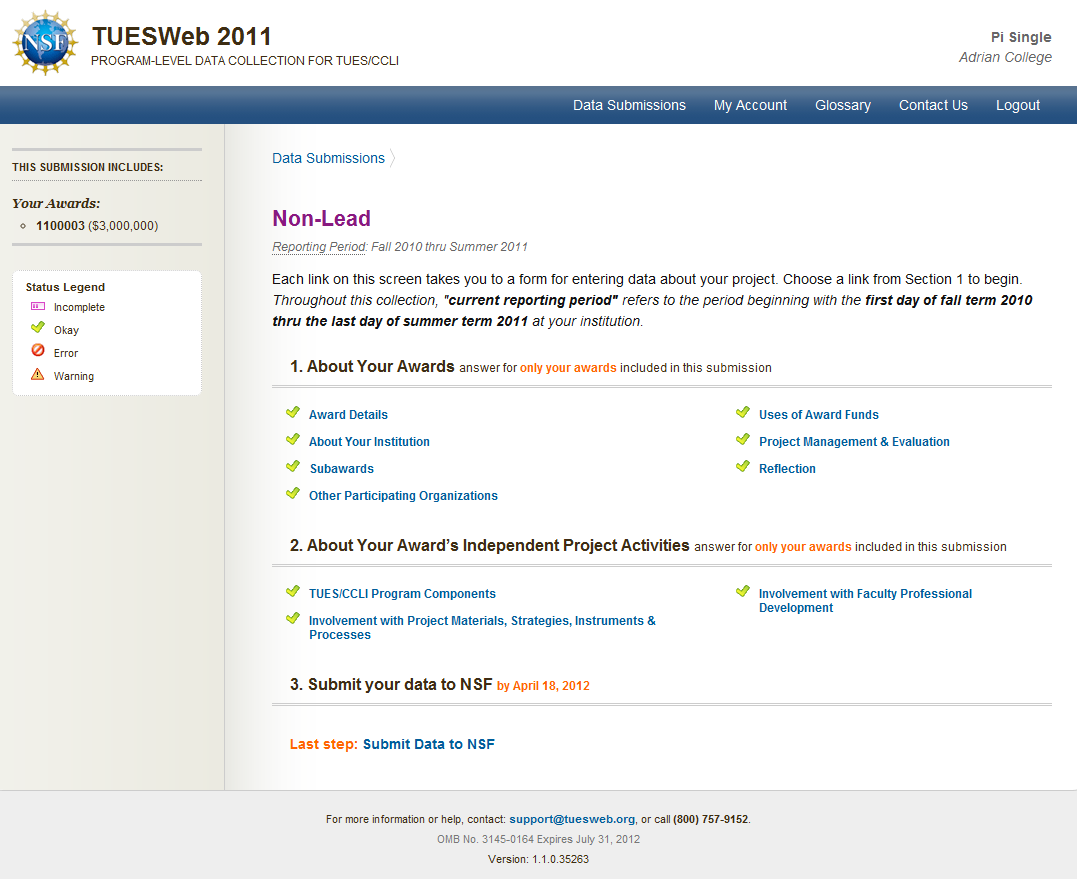Click checkmark beside Involvement with Project Materials

point(293,618)
